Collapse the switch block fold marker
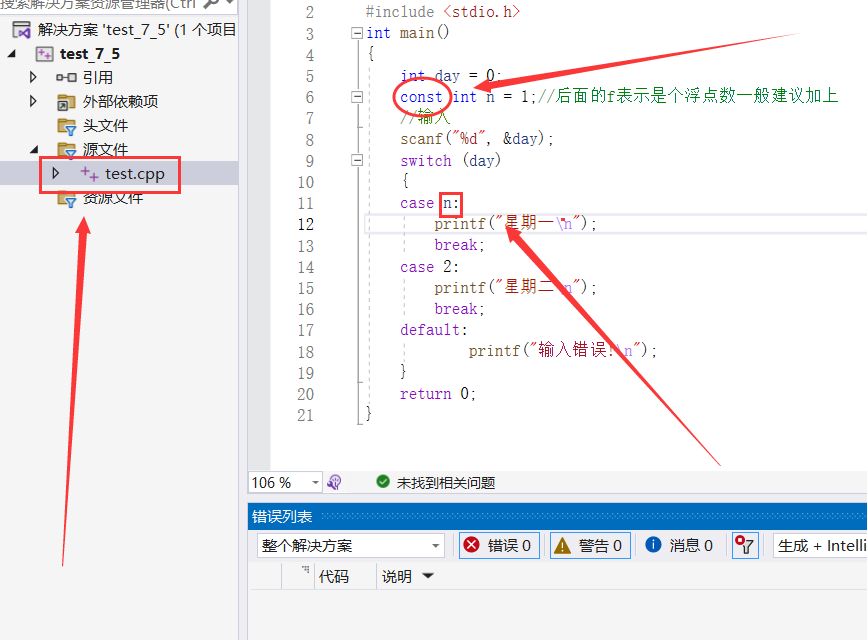This screenshot has height=640, width=867. click(x=357, y=160)
